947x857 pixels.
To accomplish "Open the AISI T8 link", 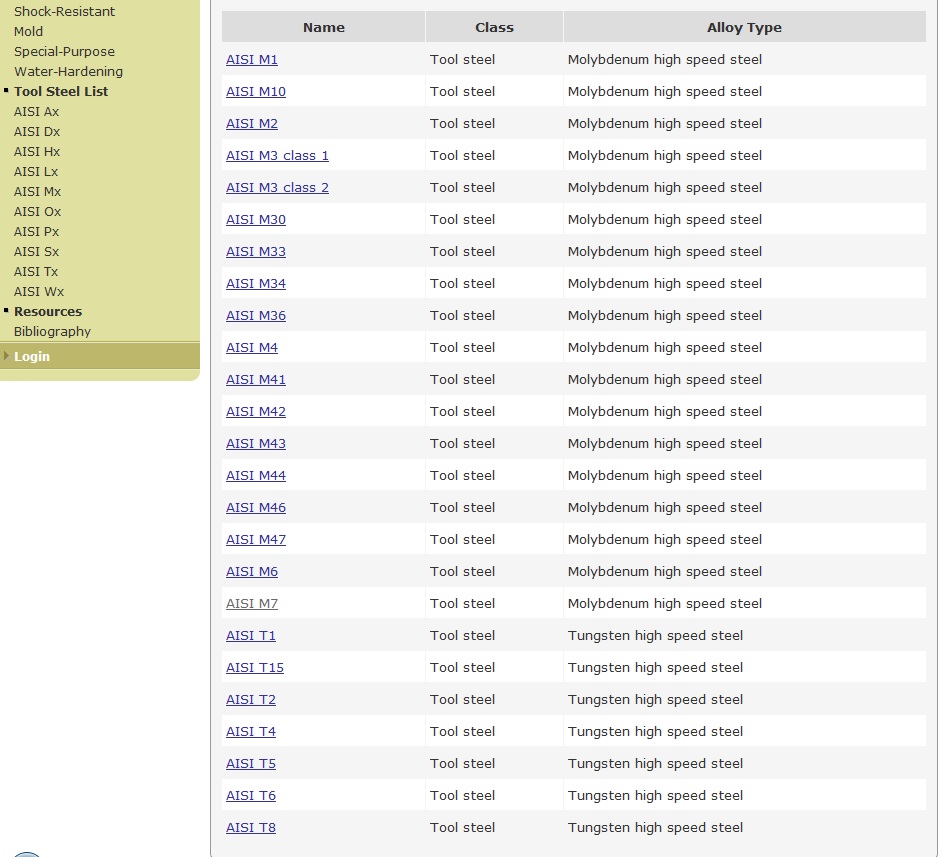I will [x=251, y=828].
